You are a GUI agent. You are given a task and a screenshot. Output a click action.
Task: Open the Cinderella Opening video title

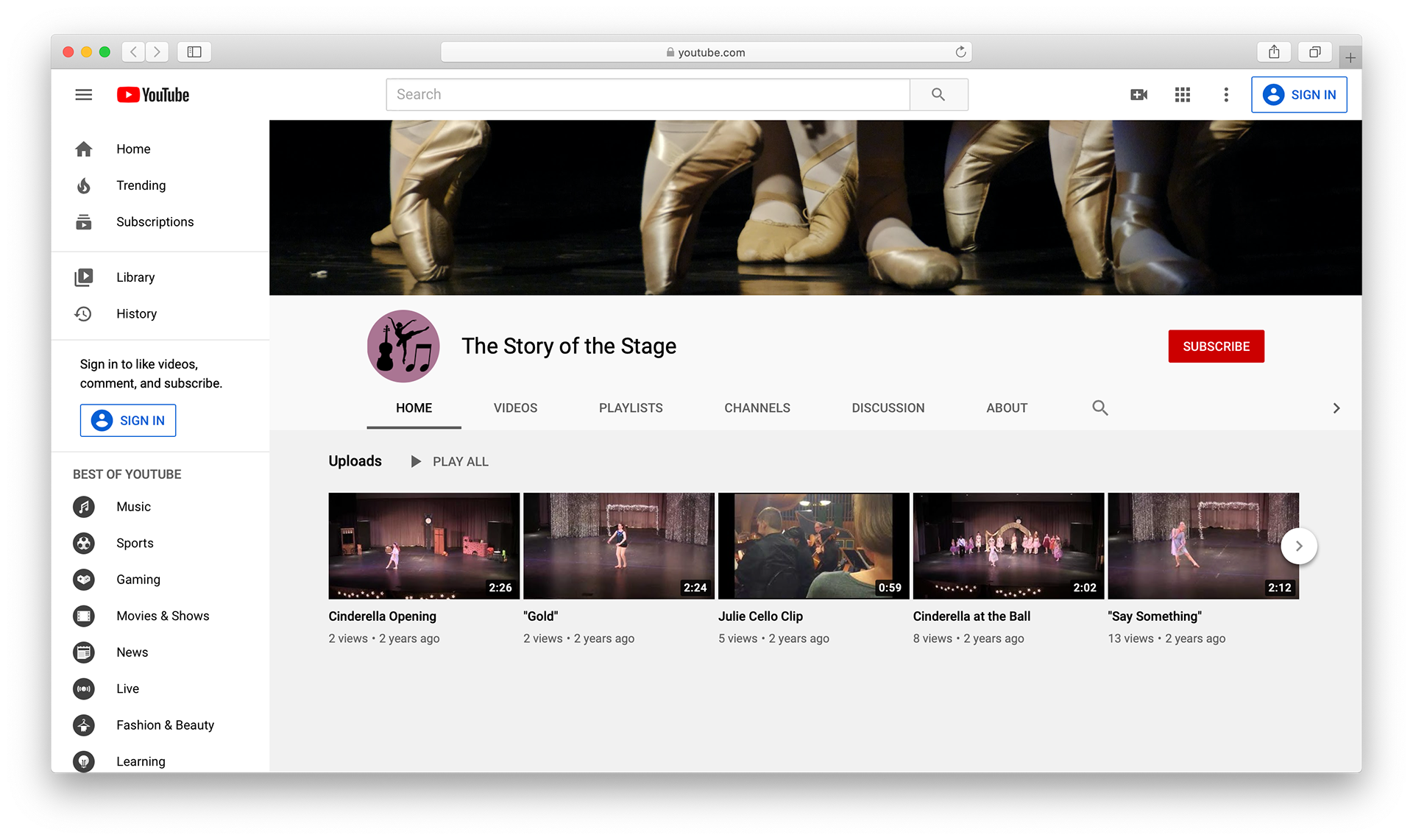click(x=382, y=616)
